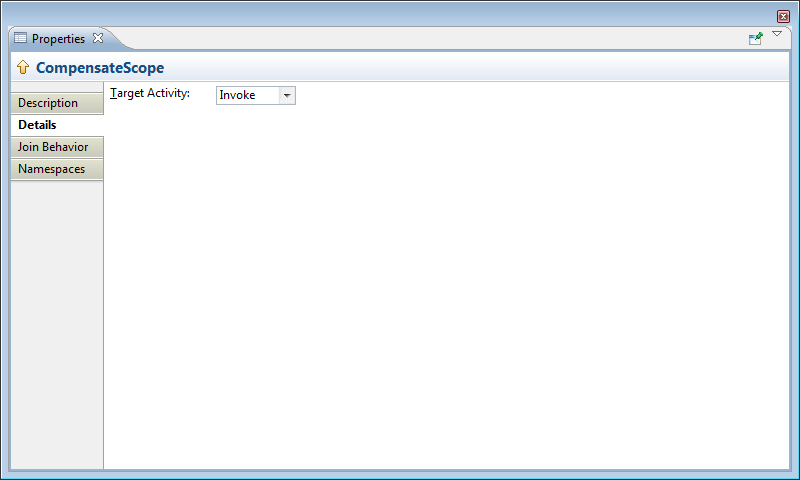Click the pin to selection icon

click(x=756, y=38)
